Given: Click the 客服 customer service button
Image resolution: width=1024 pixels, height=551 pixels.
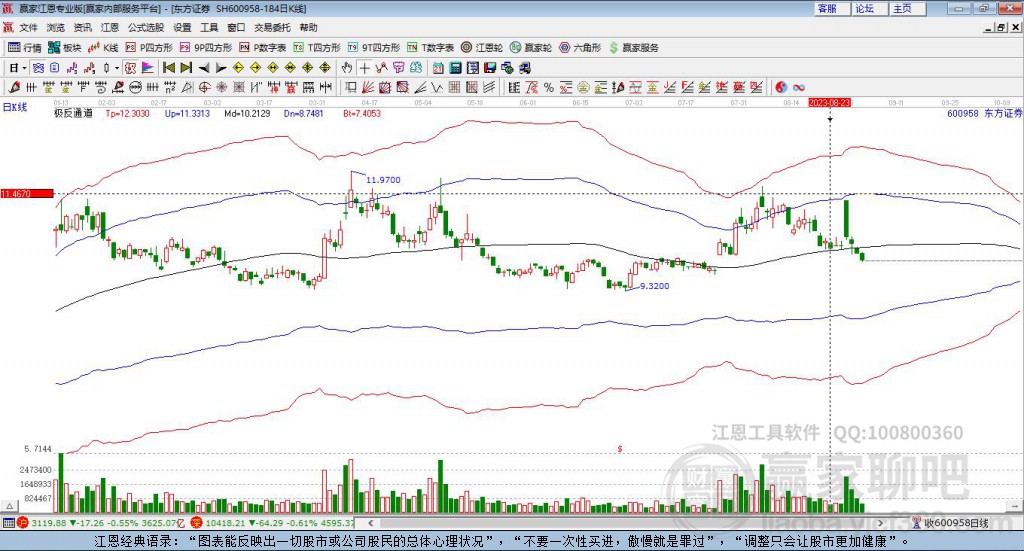Looking at the screenshot, I should (826, 8).
